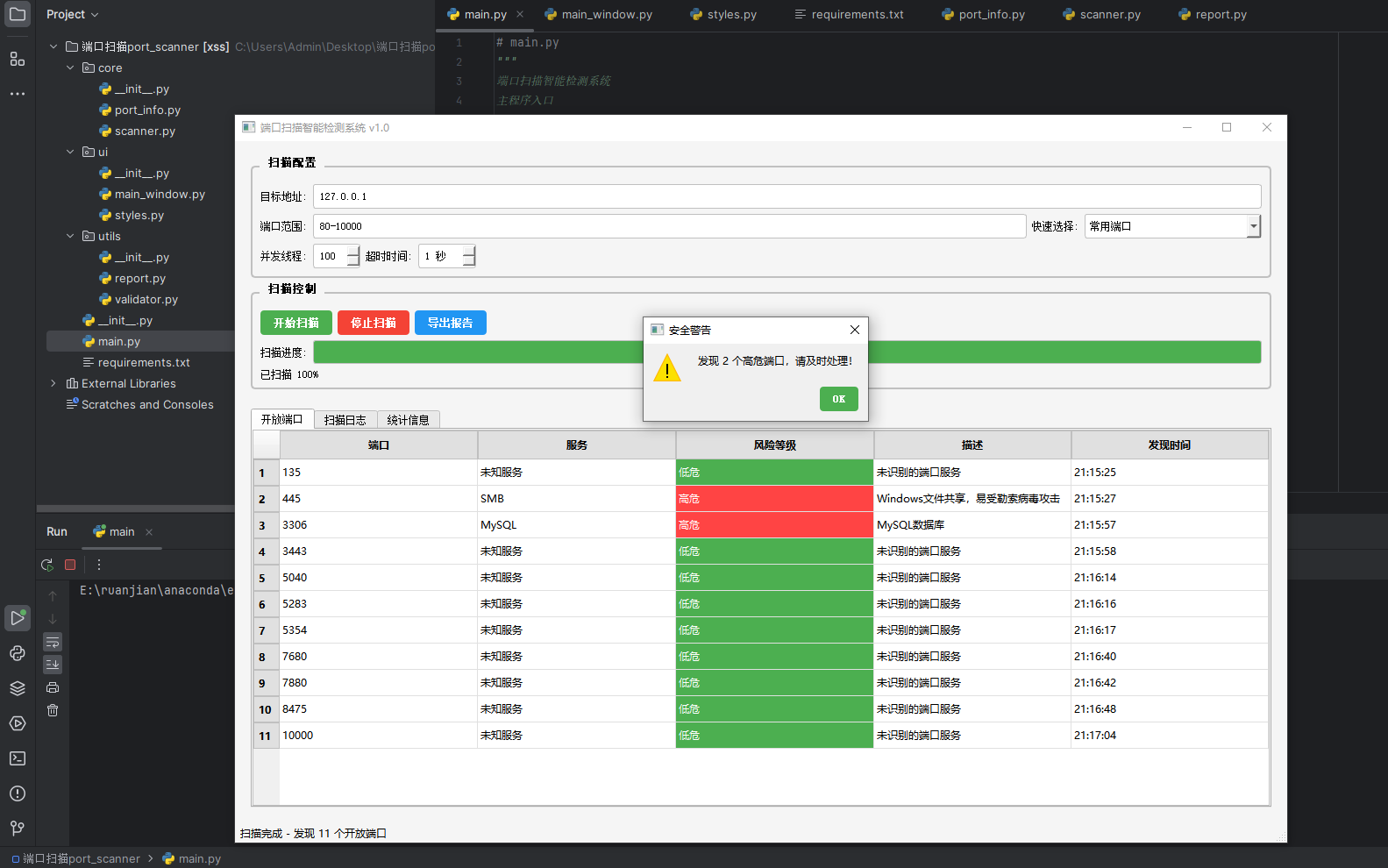
Task: Click OK in the security warning
Action: click(x=839, y=399)
